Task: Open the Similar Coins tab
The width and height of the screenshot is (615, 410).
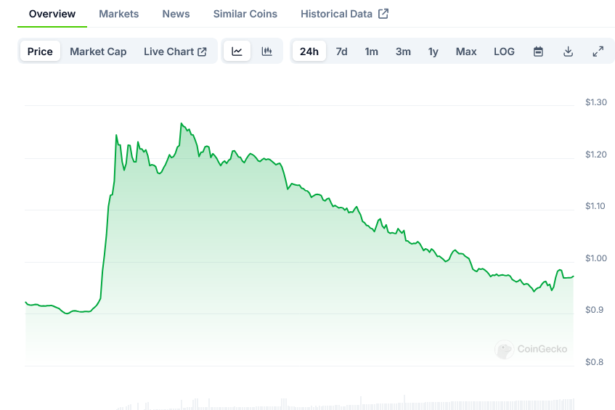Action: pos(245,14)
